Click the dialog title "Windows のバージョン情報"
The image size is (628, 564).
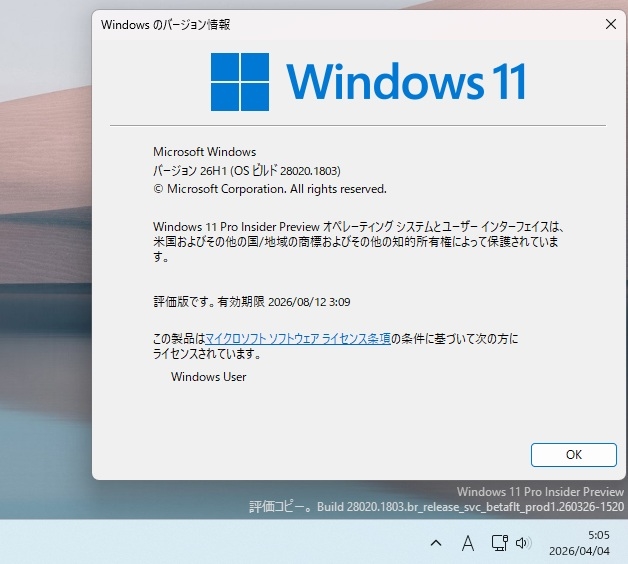tap(165, 24)
